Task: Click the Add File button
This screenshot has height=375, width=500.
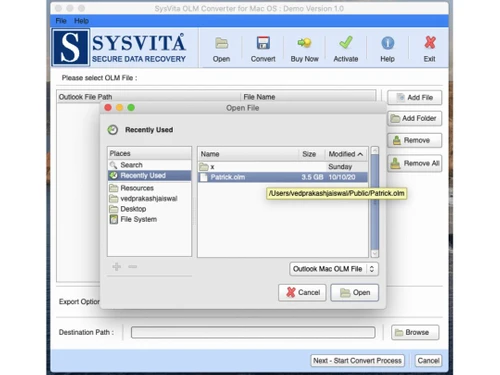Action: click(x=415, y=97)
